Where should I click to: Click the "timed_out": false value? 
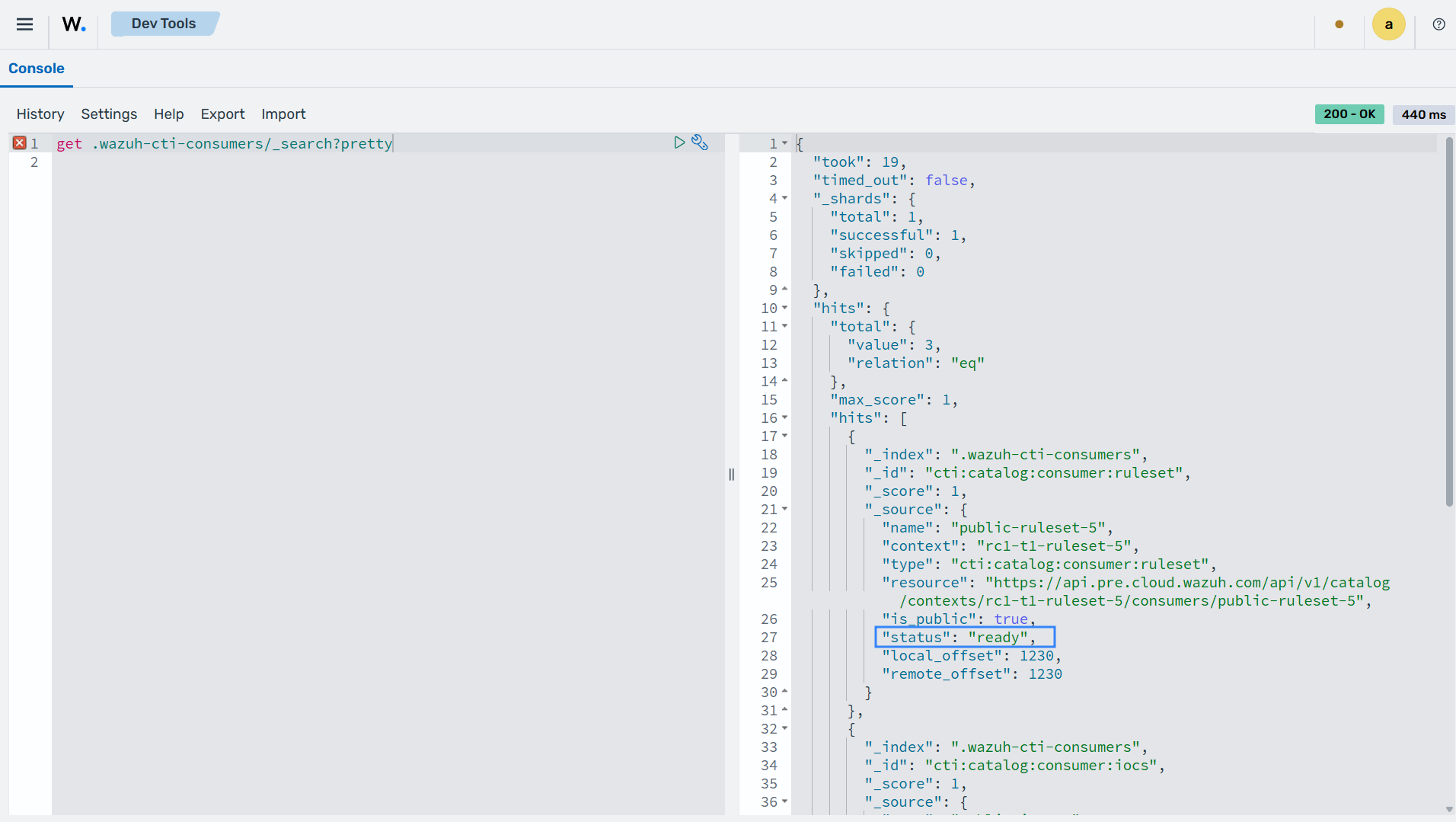(x=947, y=180)
